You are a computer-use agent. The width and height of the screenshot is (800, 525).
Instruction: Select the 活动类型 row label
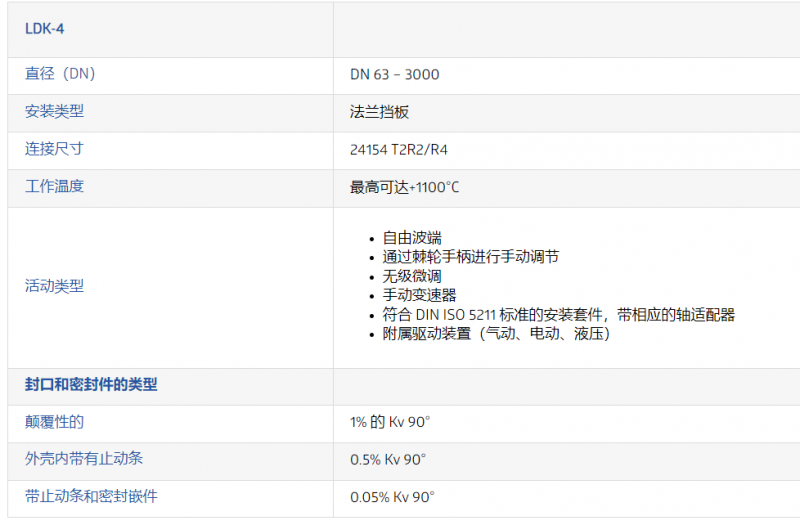pos(54,286)
